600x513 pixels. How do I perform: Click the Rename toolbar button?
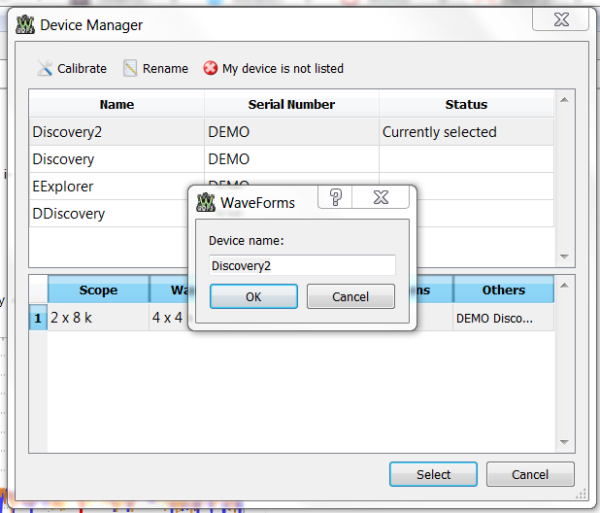156,68
